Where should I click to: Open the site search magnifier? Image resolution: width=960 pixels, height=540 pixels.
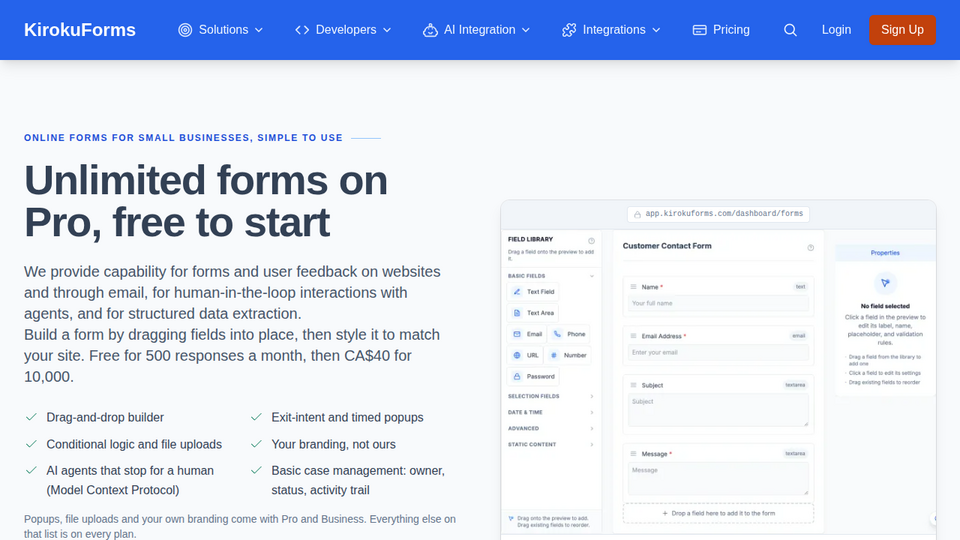point(790,30)
